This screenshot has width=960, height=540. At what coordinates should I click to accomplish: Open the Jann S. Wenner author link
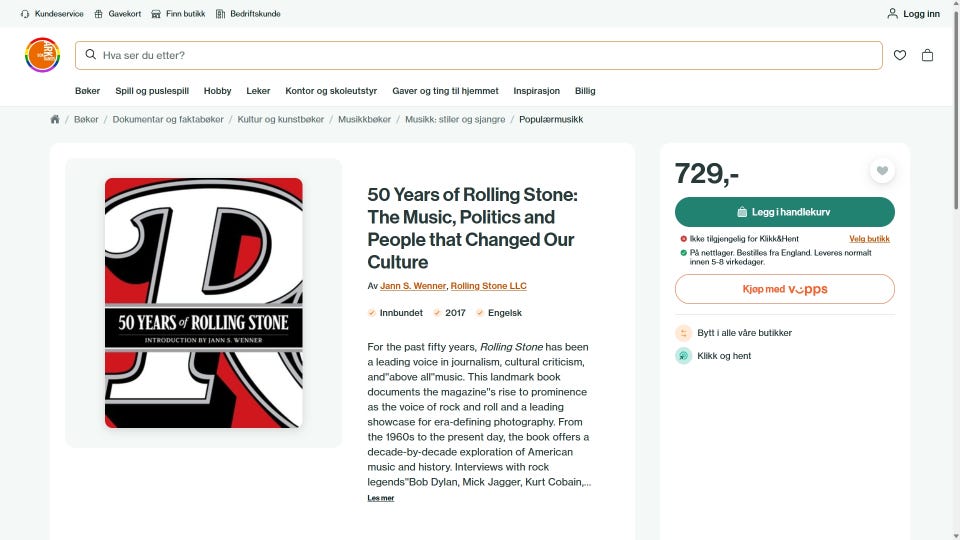pos(413,286)
